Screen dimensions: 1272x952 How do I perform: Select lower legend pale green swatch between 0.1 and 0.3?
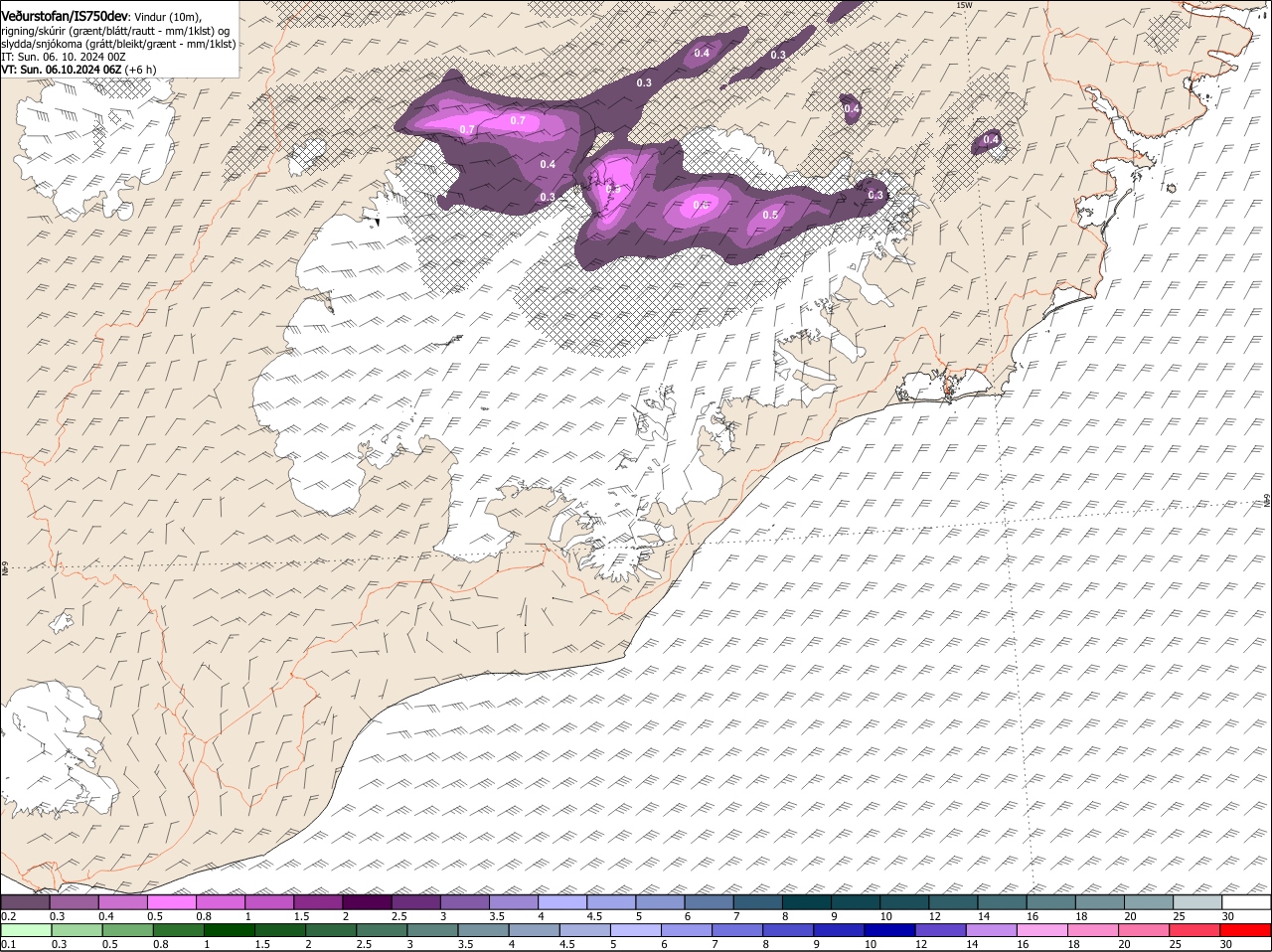[x=25, y=931]
